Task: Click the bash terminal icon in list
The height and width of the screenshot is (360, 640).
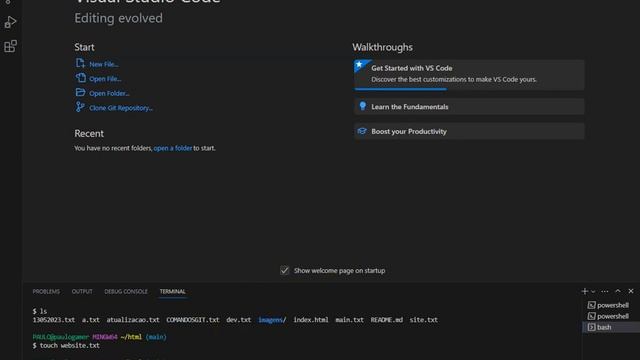Action: tap(591, 327)
